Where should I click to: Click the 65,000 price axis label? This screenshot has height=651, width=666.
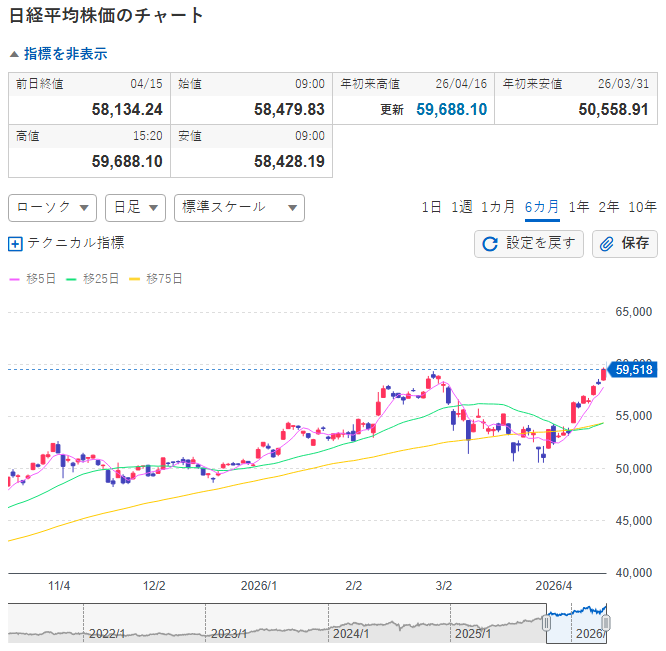point(634,312)
